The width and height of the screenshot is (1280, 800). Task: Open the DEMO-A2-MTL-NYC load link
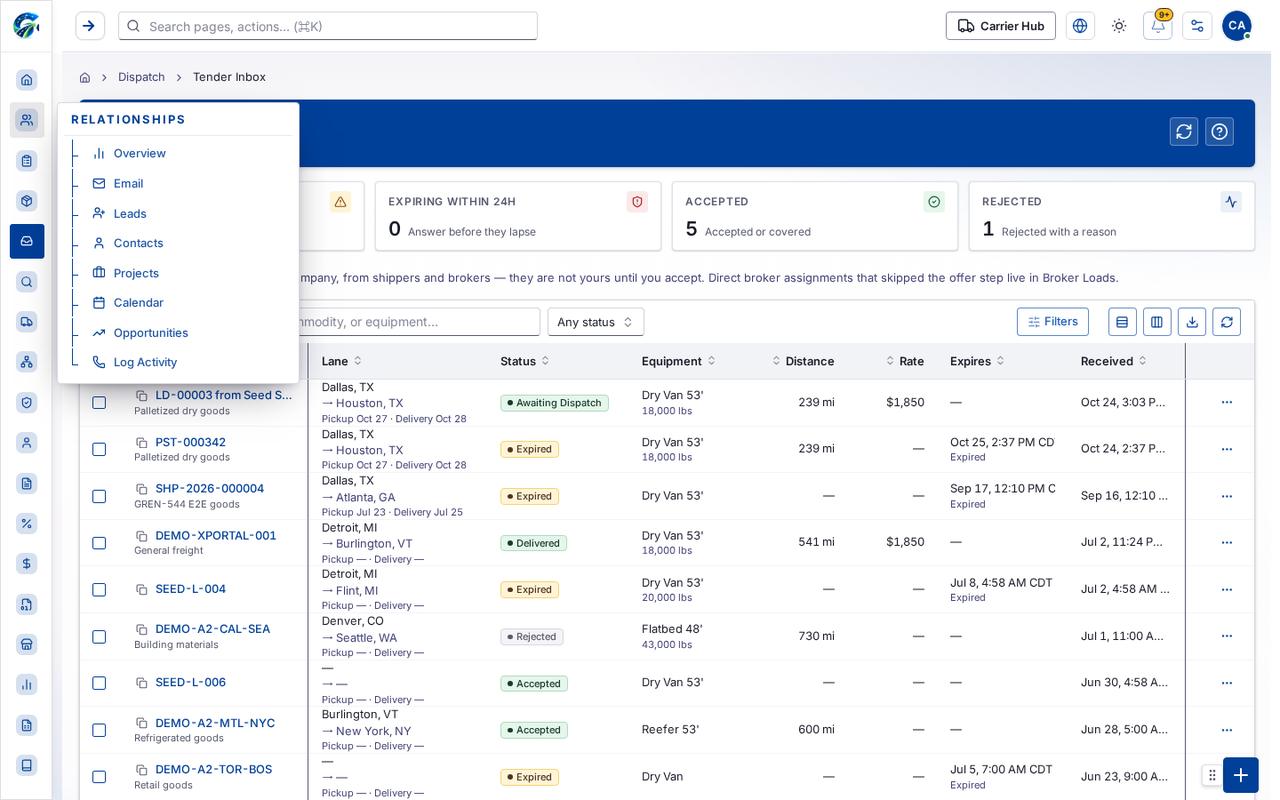coord(215,723)
